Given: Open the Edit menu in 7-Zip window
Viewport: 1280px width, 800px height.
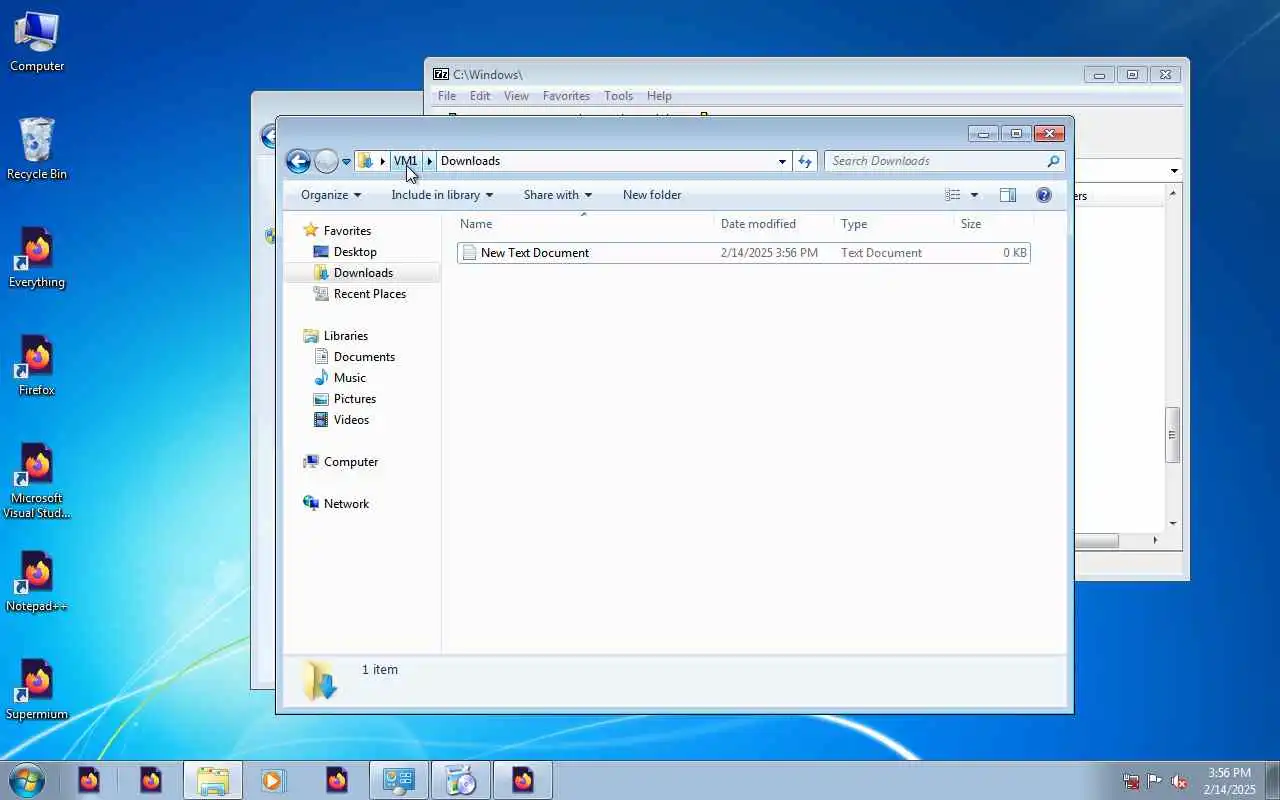Looking at the screenshot, I should [480, 96].
